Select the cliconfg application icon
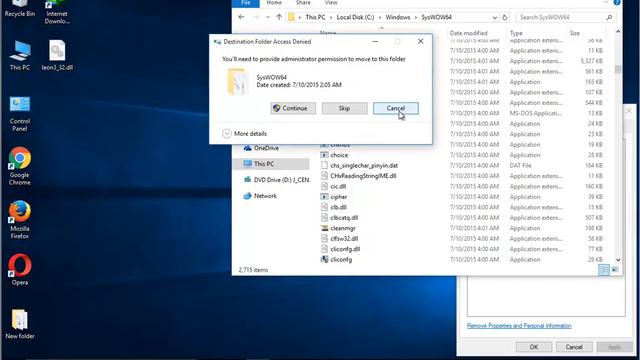 [324, 259]
